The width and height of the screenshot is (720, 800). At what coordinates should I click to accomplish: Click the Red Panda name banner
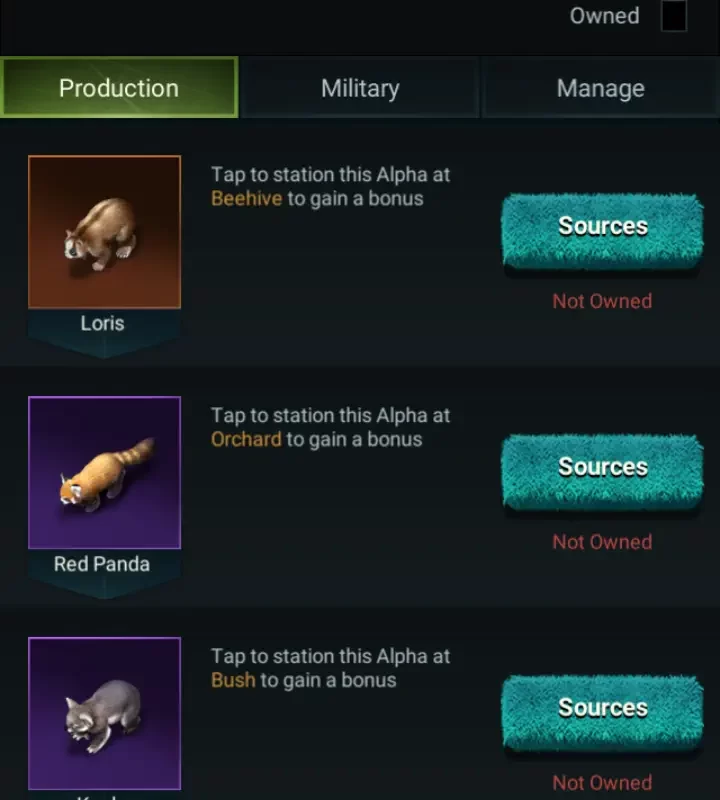tap(102, 565)
